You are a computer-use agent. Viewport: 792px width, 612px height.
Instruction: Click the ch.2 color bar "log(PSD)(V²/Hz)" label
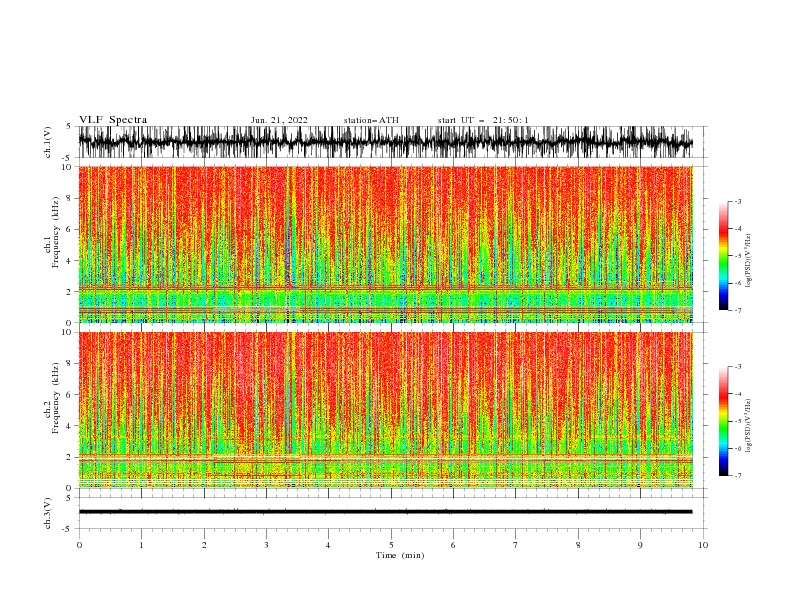click(x=748, y=426)
